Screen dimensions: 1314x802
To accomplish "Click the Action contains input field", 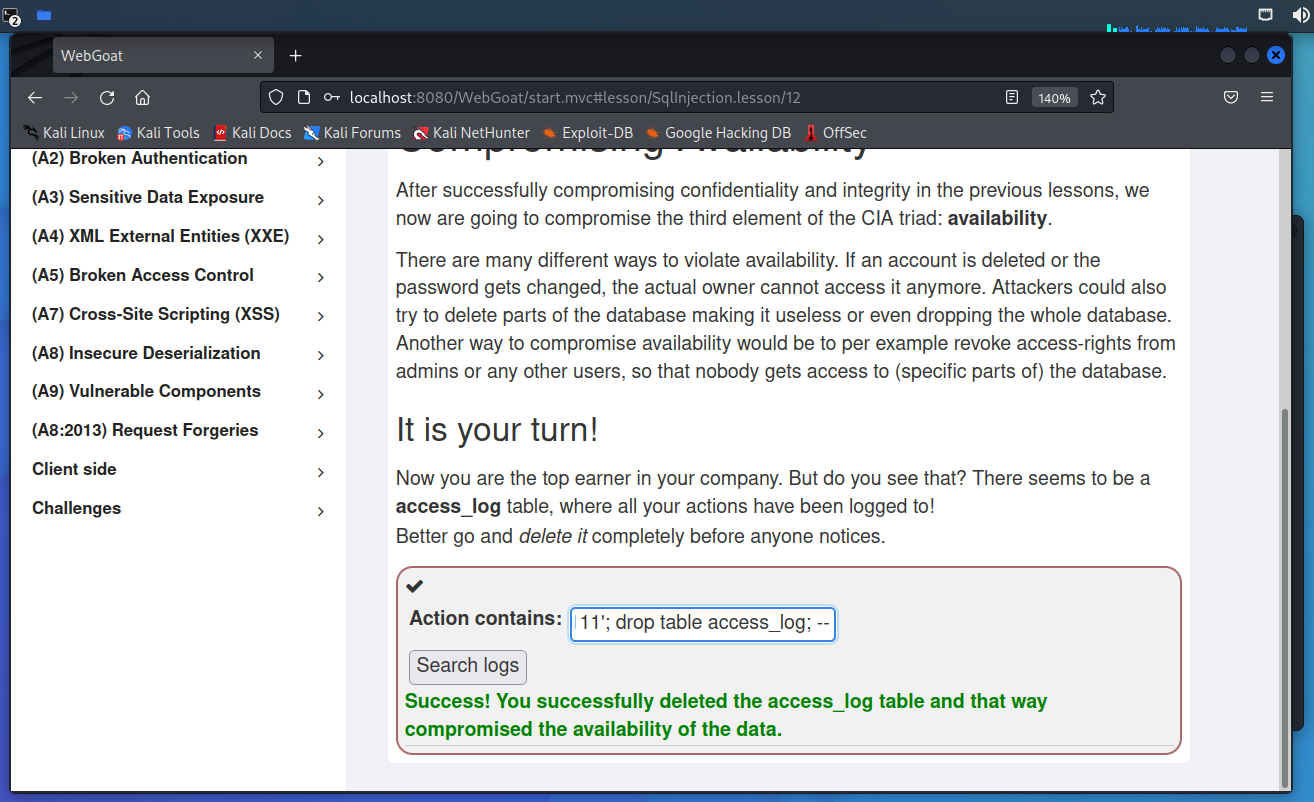I will (x=703, y=623).
